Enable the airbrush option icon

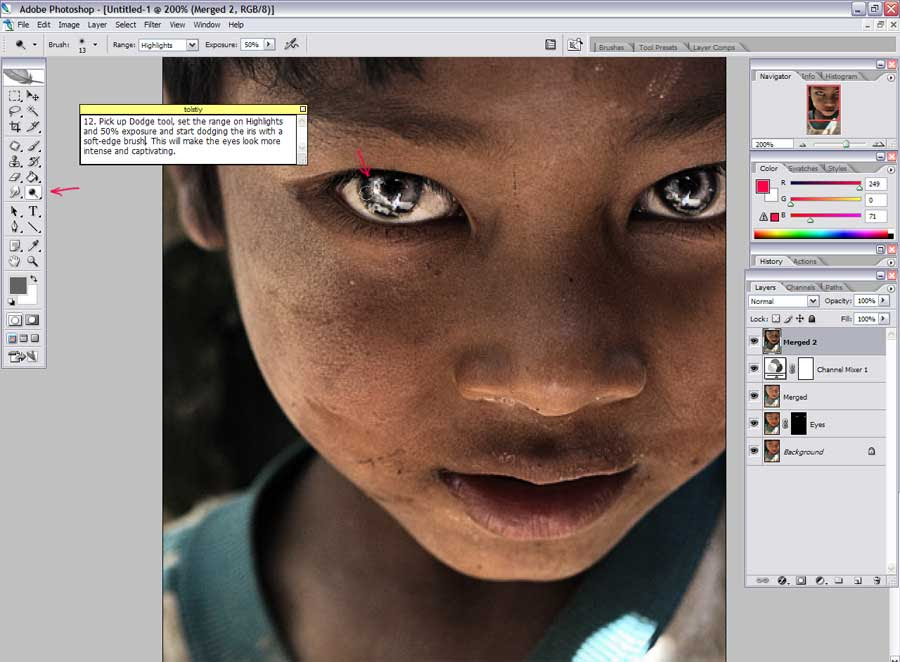tap(292, 44)
